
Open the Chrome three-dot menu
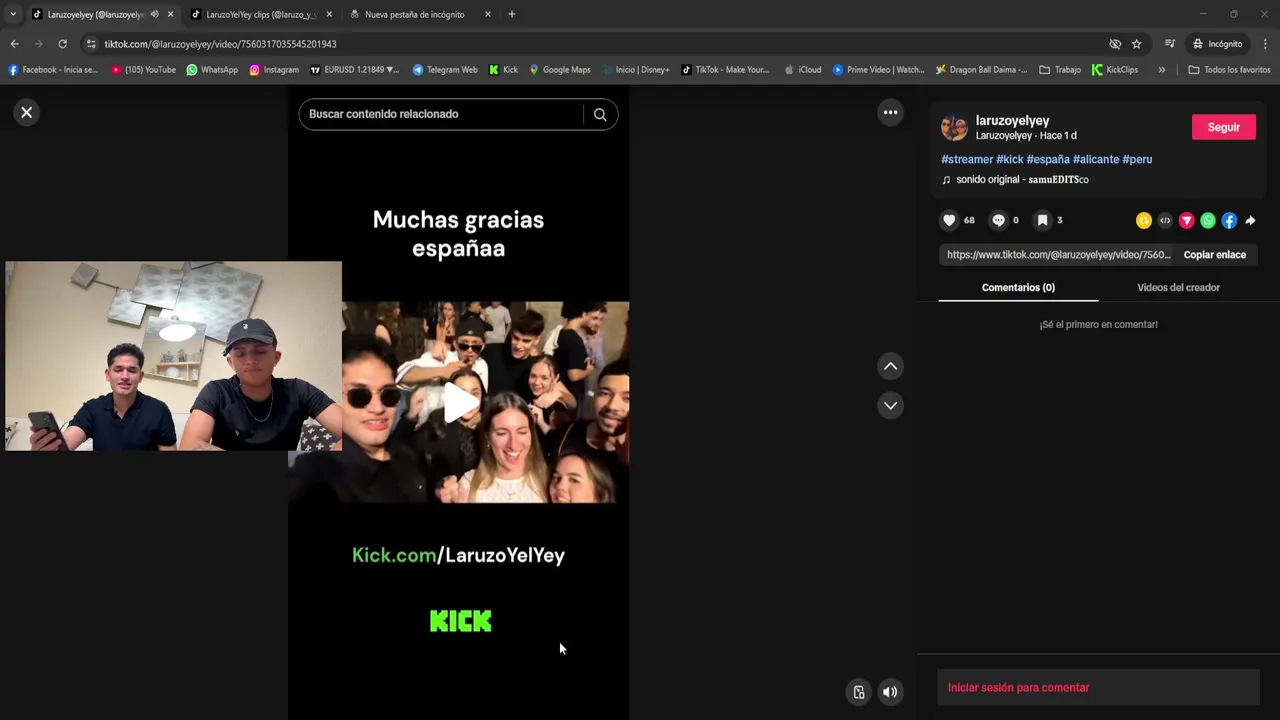[x=1265, y=44]
